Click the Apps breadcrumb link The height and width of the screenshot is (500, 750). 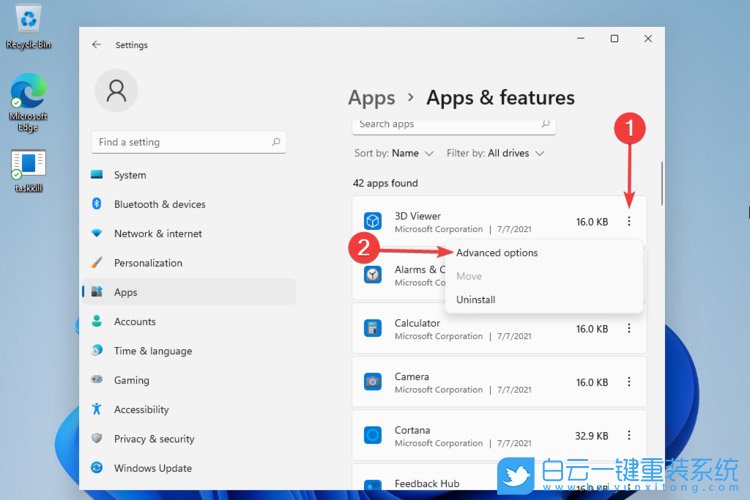click(x=372, y=98)
